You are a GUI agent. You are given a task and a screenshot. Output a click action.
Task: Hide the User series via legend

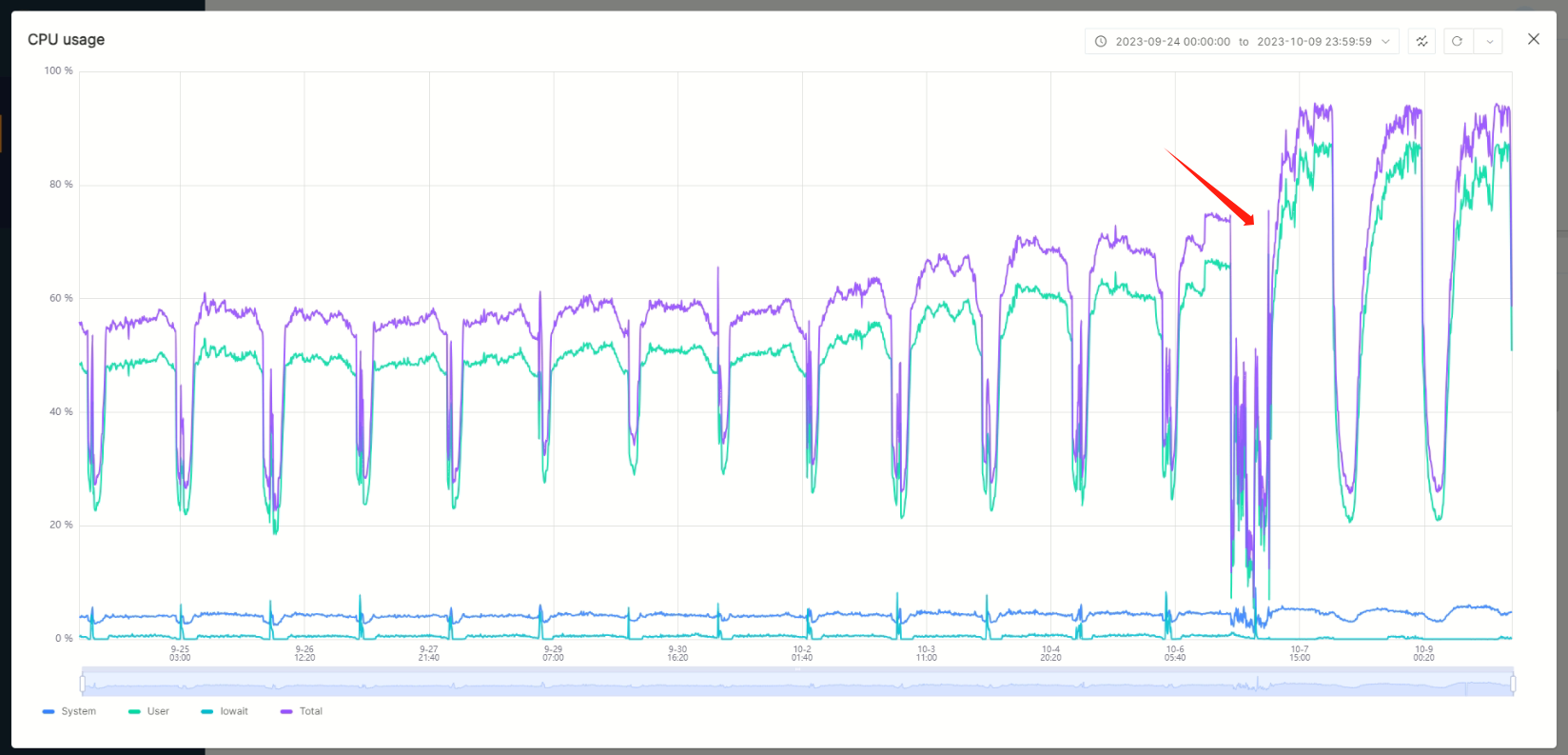pyautogui.click(x=149, y=711)
